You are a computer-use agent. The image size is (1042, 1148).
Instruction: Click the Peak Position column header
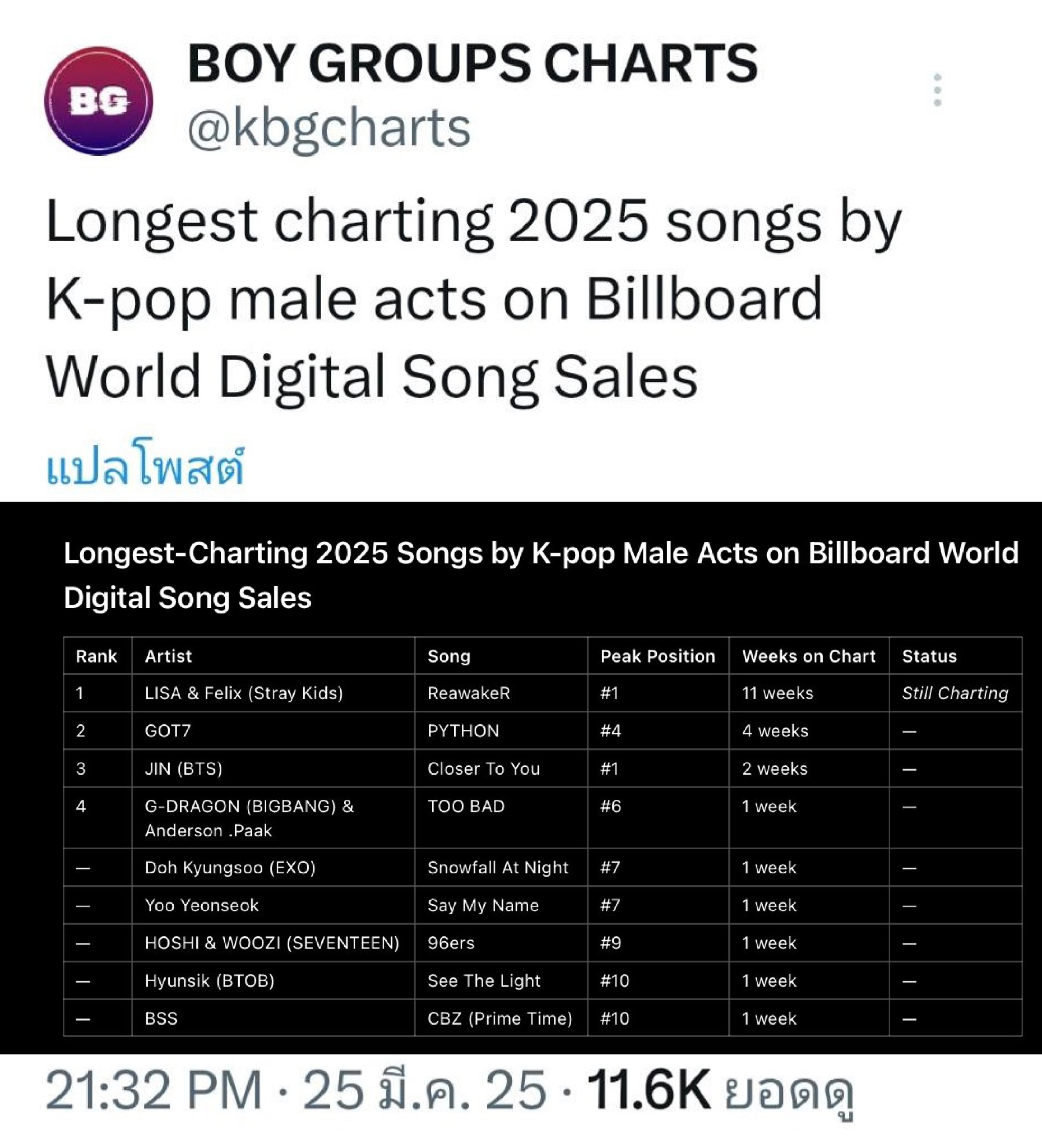coord(658,655)
